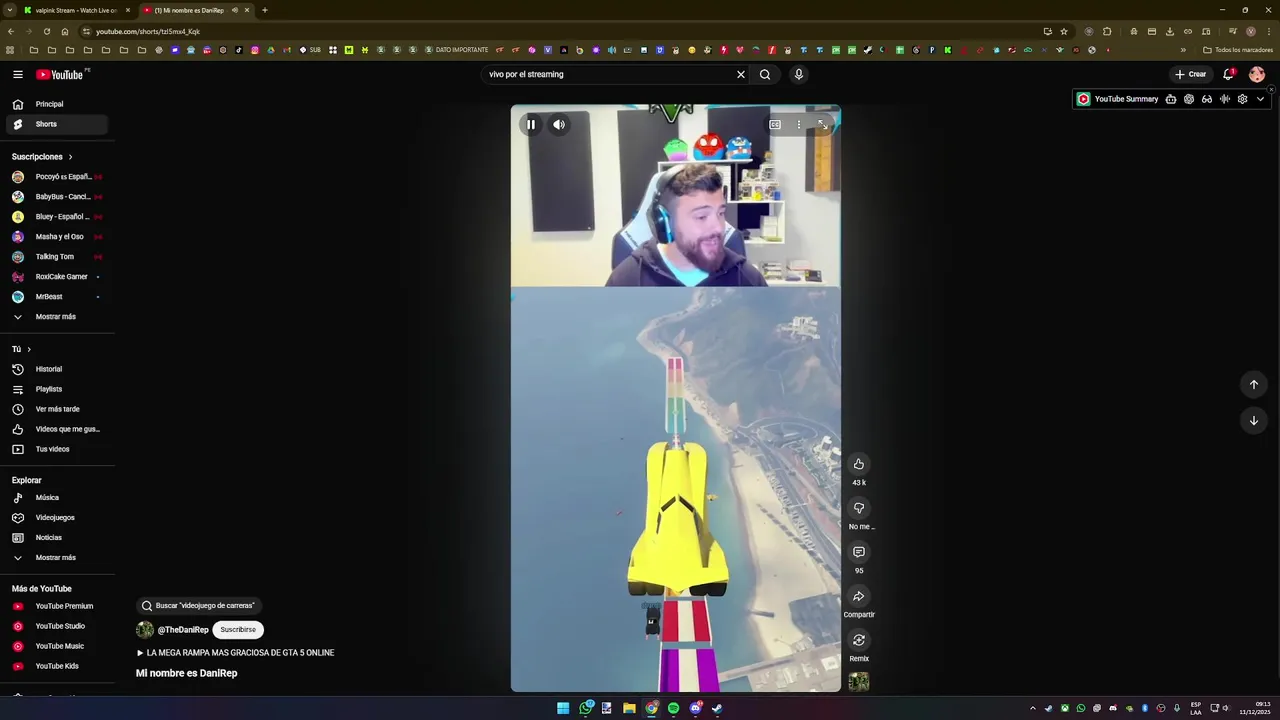Click the YouTube Summary robot icon
Image resolution: width=1280 pixels, height=720 pixels.
tap(1171, 99)
